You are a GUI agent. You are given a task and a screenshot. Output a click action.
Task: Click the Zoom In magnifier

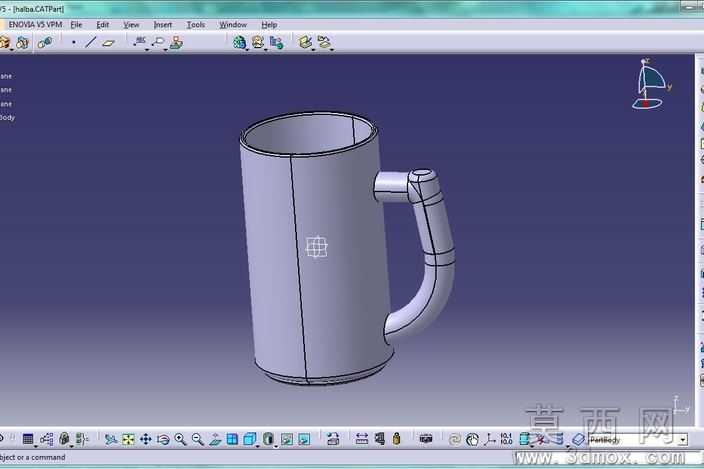[x=180, y=439]
